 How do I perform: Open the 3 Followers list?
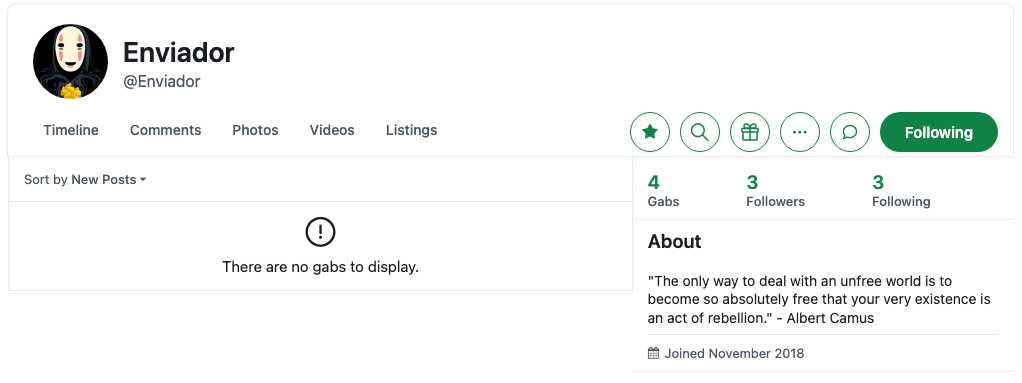tap(776, 191)
